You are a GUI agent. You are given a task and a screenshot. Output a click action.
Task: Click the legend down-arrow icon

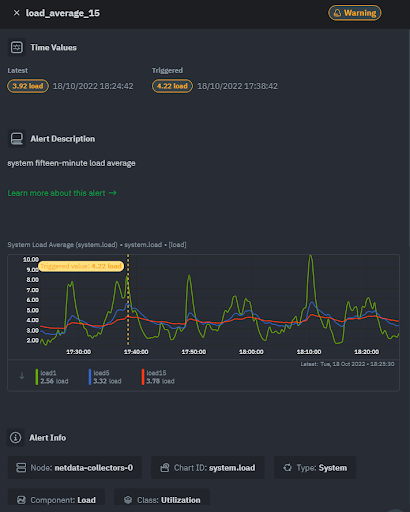pos(22,376)
